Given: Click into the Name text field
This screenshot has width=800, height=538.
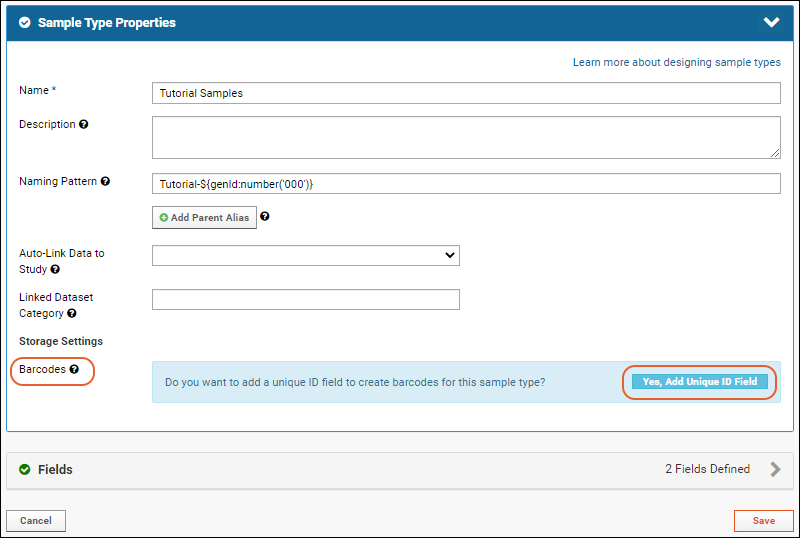Looking at the screenshot, I should (x=466, y=93).
